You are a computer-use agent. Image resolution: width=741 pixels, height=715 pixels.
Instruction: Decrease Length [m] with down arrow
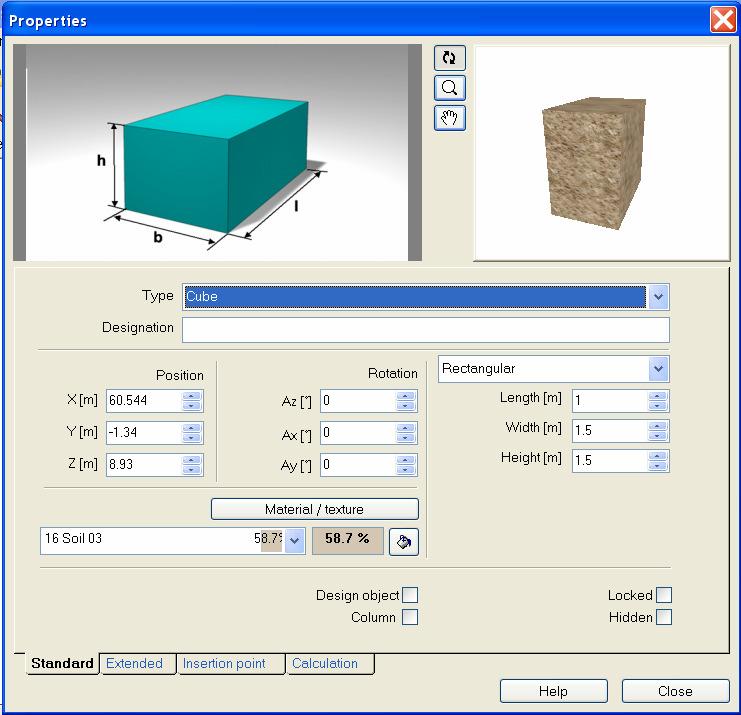tap(658, 406)
